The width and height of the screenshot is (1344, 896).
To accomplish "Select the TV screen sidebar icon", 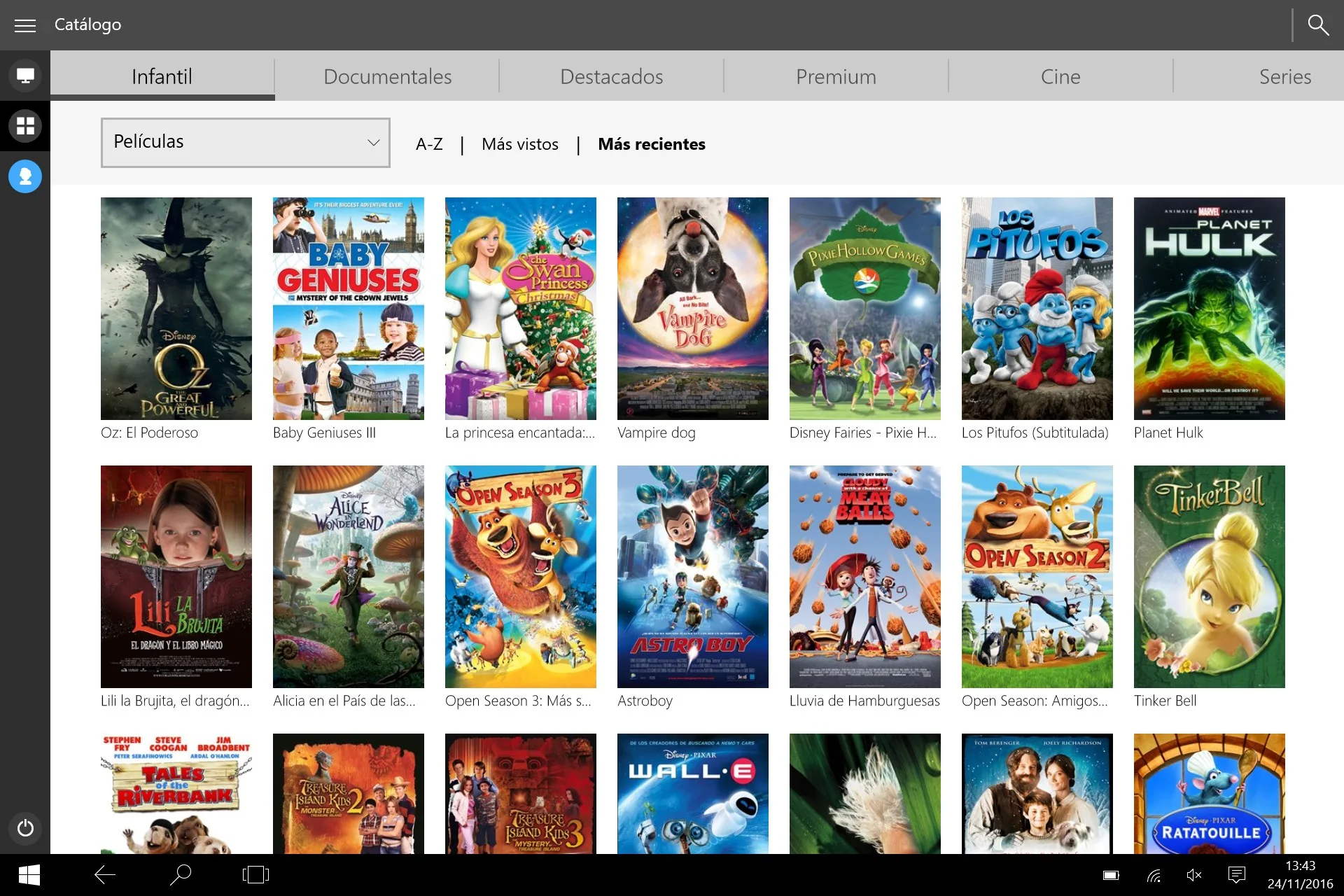I will pos(25,76).
